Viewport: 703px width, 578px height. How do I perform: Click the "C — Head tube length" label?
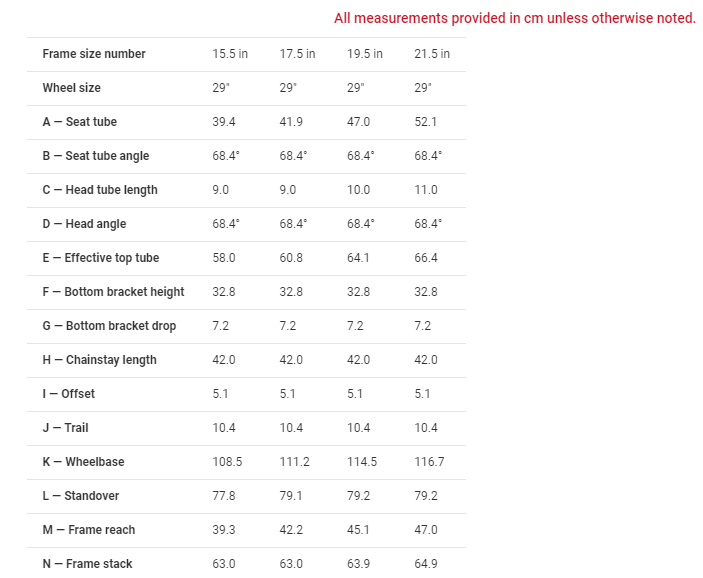click(x=100, y=190)
